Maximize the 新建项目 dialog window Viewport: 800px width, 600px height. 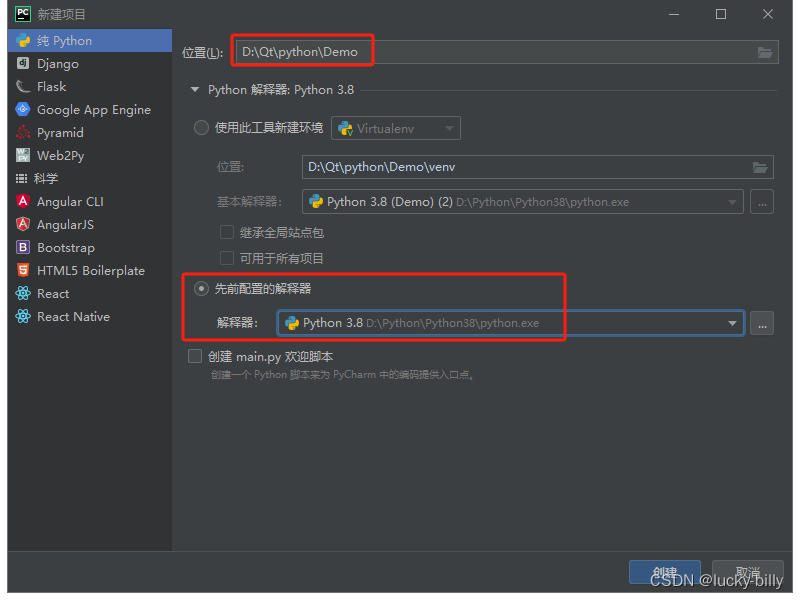pos(721,14)
